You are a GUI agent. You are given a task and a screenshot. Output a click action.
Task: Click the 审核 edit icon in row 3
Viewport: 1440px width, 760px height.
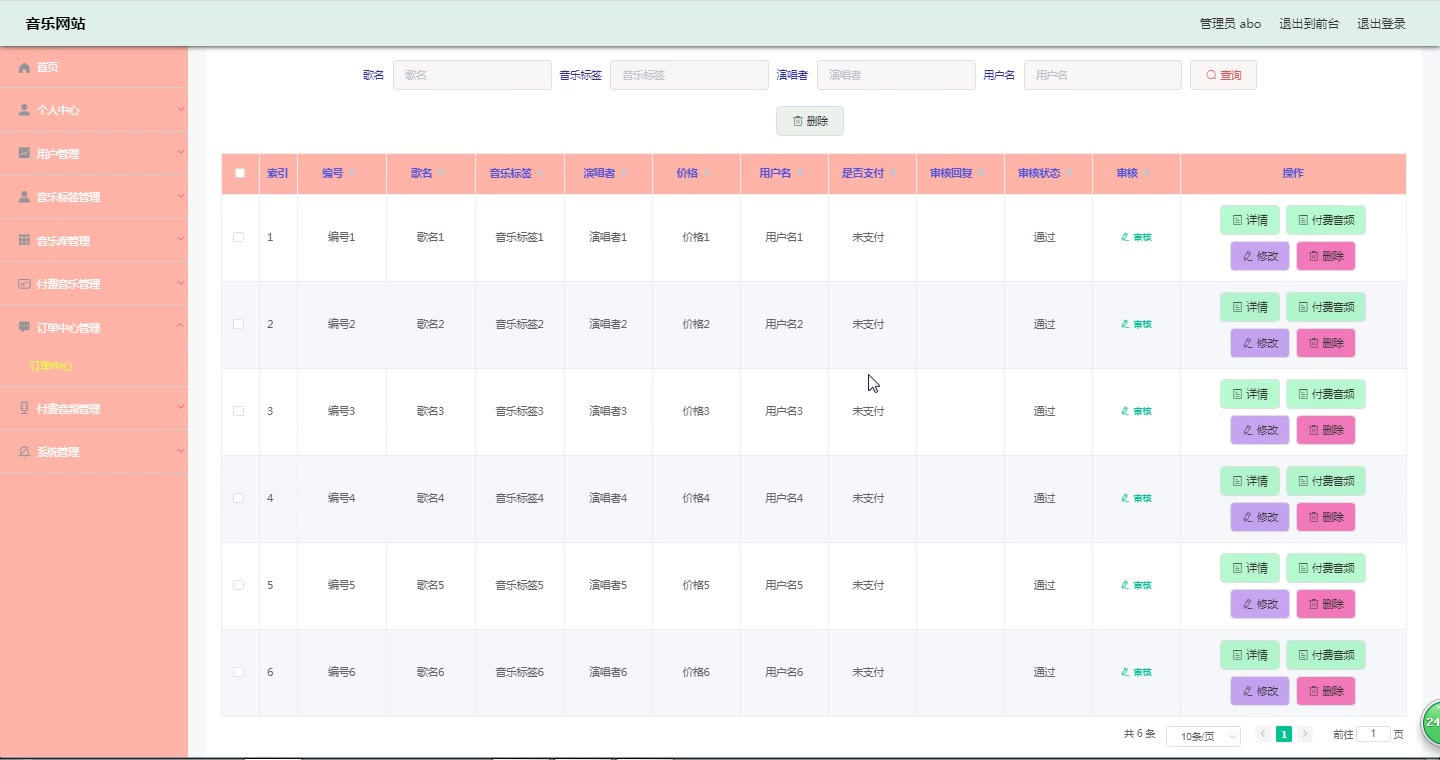pos(1125,411)
